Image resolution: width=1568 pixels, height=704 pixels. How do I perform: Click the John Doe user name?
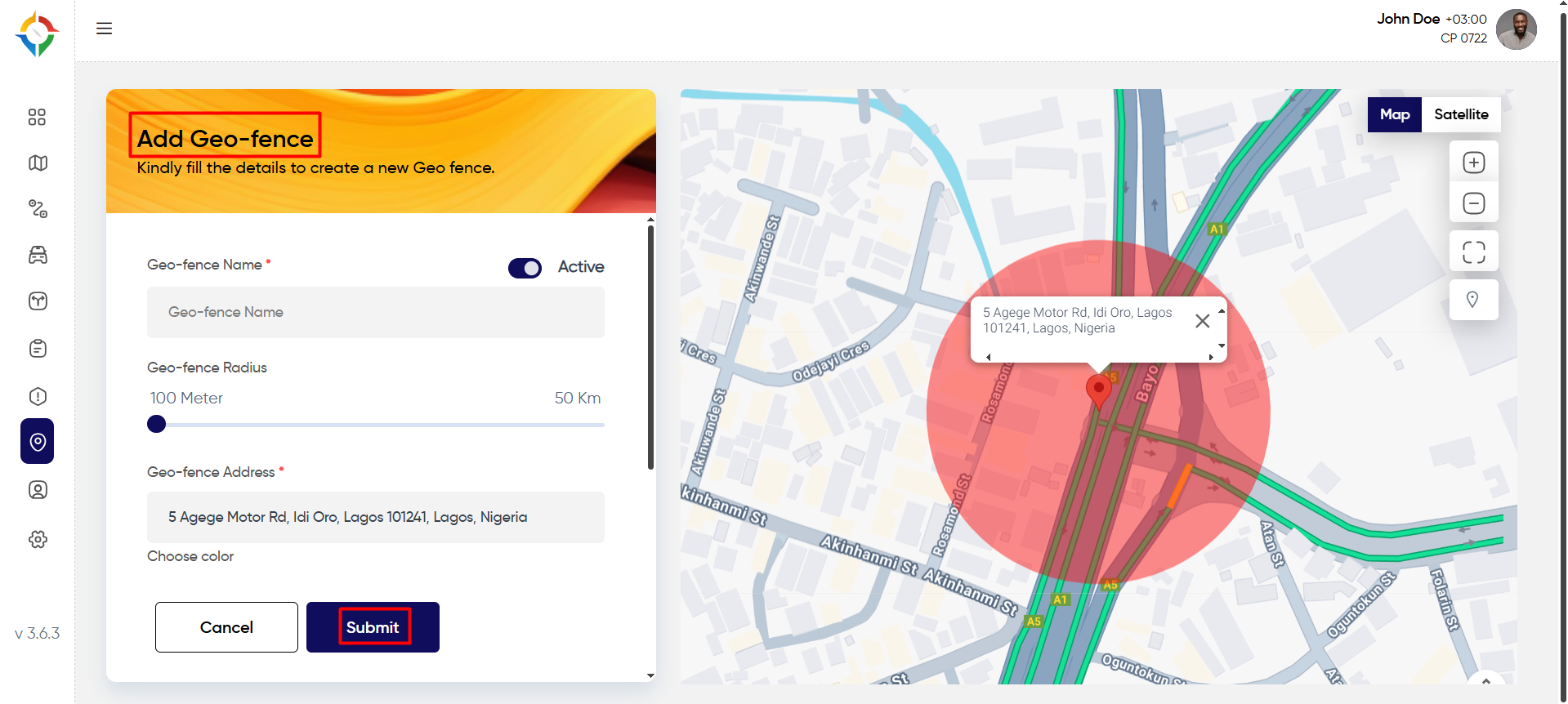1408,19
